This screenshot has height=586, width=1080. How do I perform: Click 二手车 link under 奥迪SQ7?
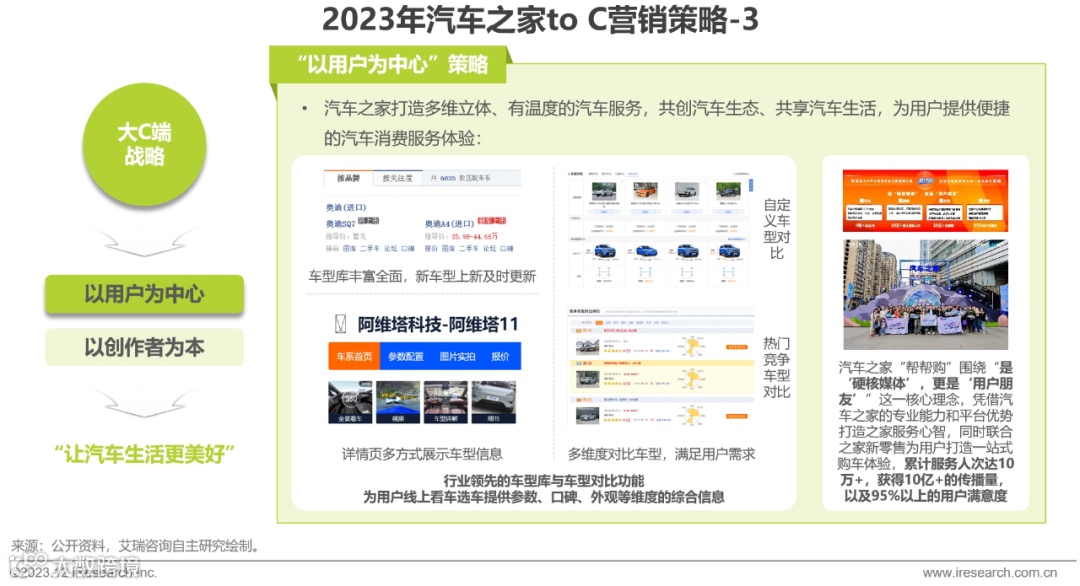click(x=370, y=249)
